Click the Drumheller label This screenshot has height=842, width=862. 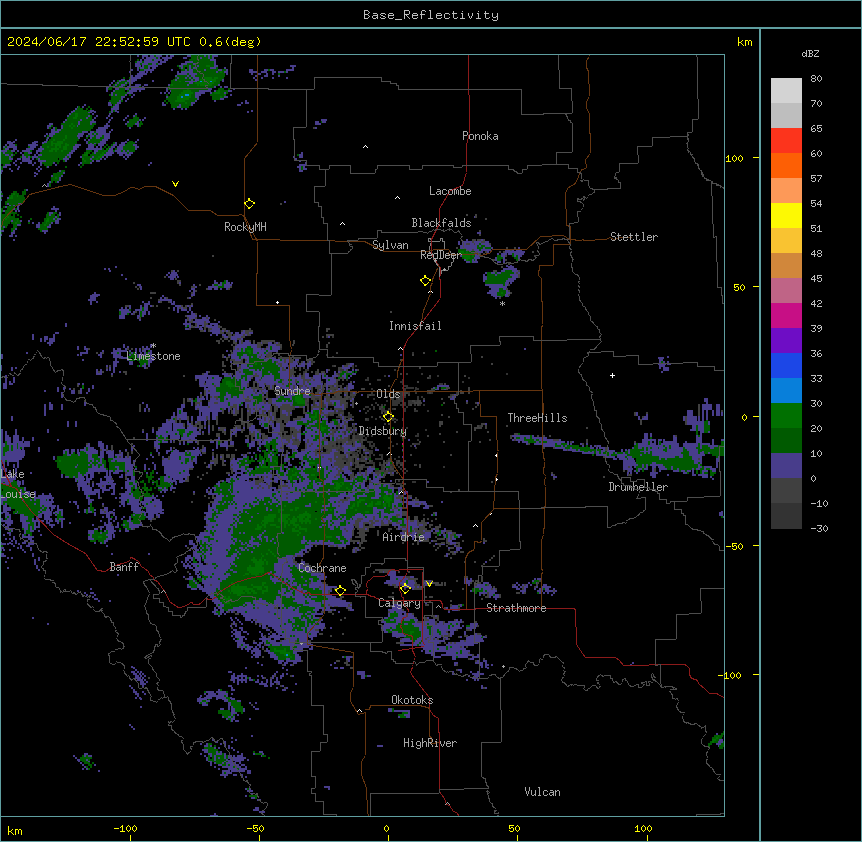638,487
